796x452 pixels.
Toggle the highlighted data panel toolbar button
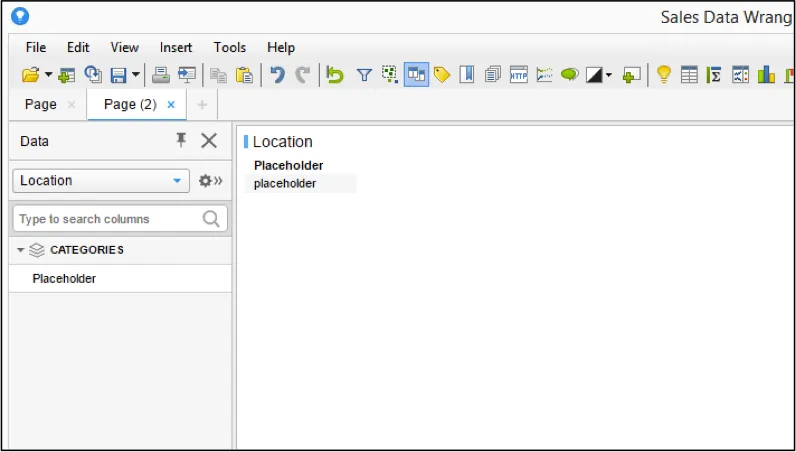[416, 75]
